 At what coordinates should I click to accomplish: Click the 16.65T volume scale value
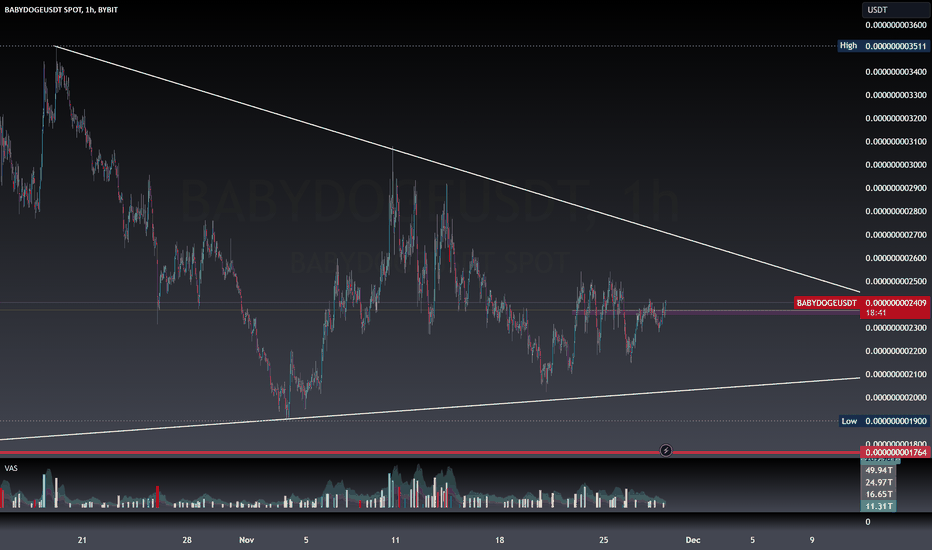coord(879,494)
